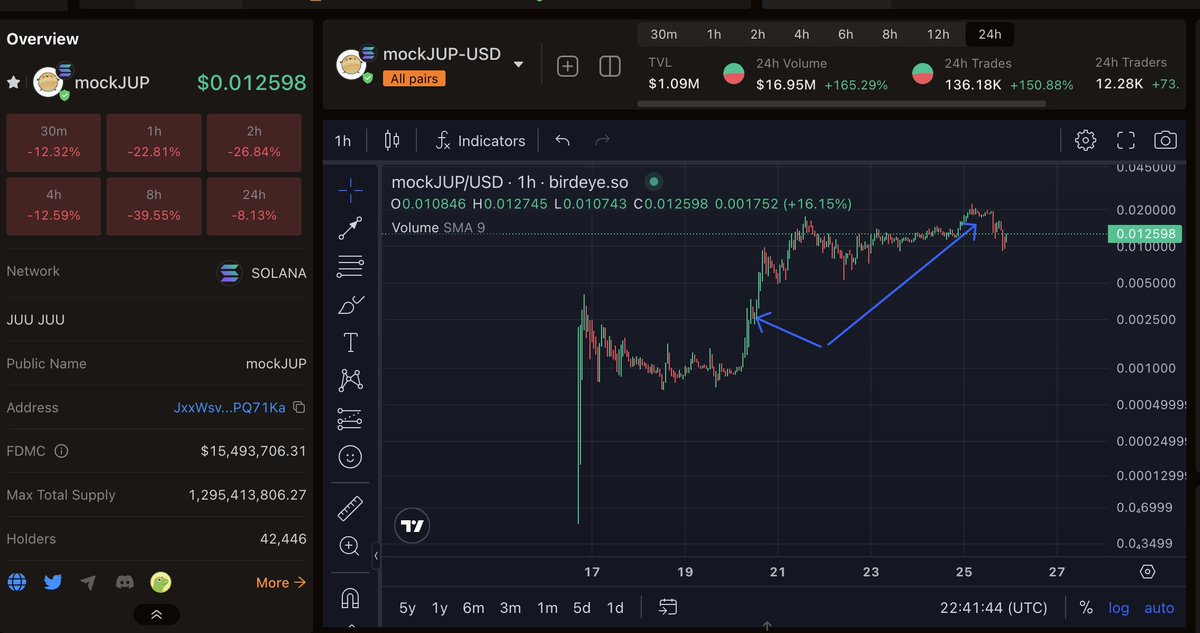This screenshot has height=633, width=1200.
Task: Open the 1h chart interval selector
Action: pyautogui.click(x=343, y=141)
